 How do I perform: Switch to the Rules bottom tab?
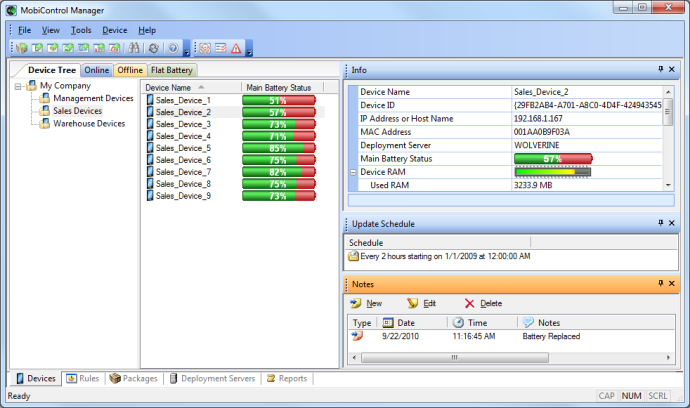point(83,378)
